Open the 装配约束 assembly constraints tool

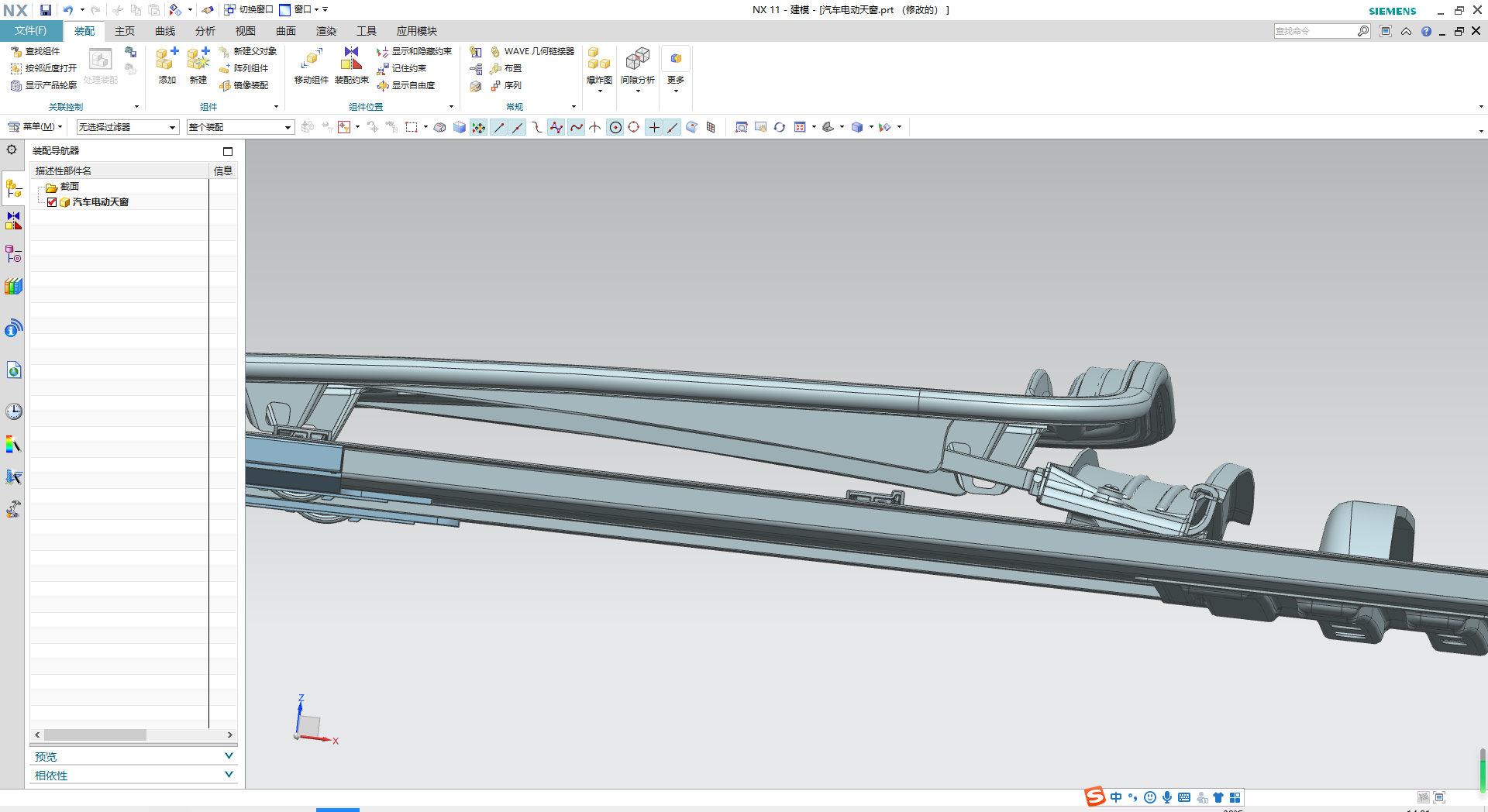point(351,60)
